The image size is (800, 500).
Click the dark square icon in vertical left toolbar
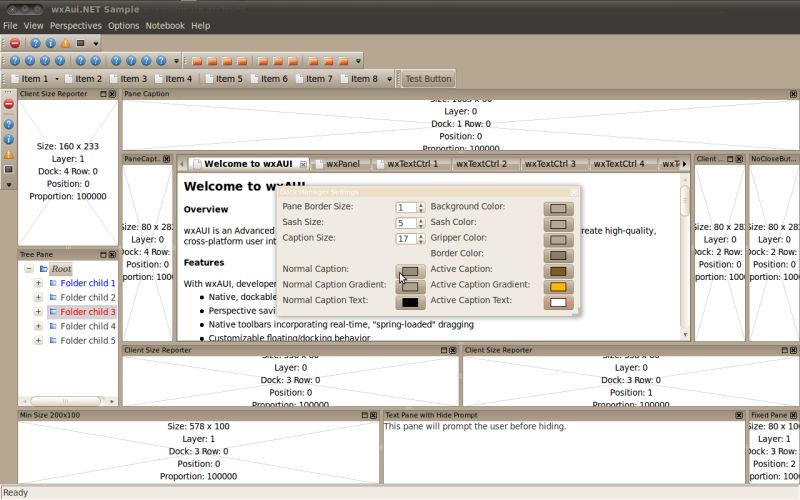(x=9, y=169)
